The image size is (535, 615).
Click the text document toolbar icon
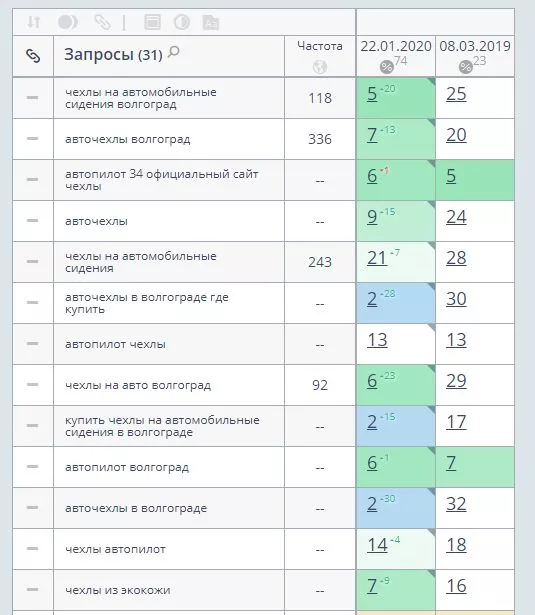pyautogui.click(x=211, y=22)
